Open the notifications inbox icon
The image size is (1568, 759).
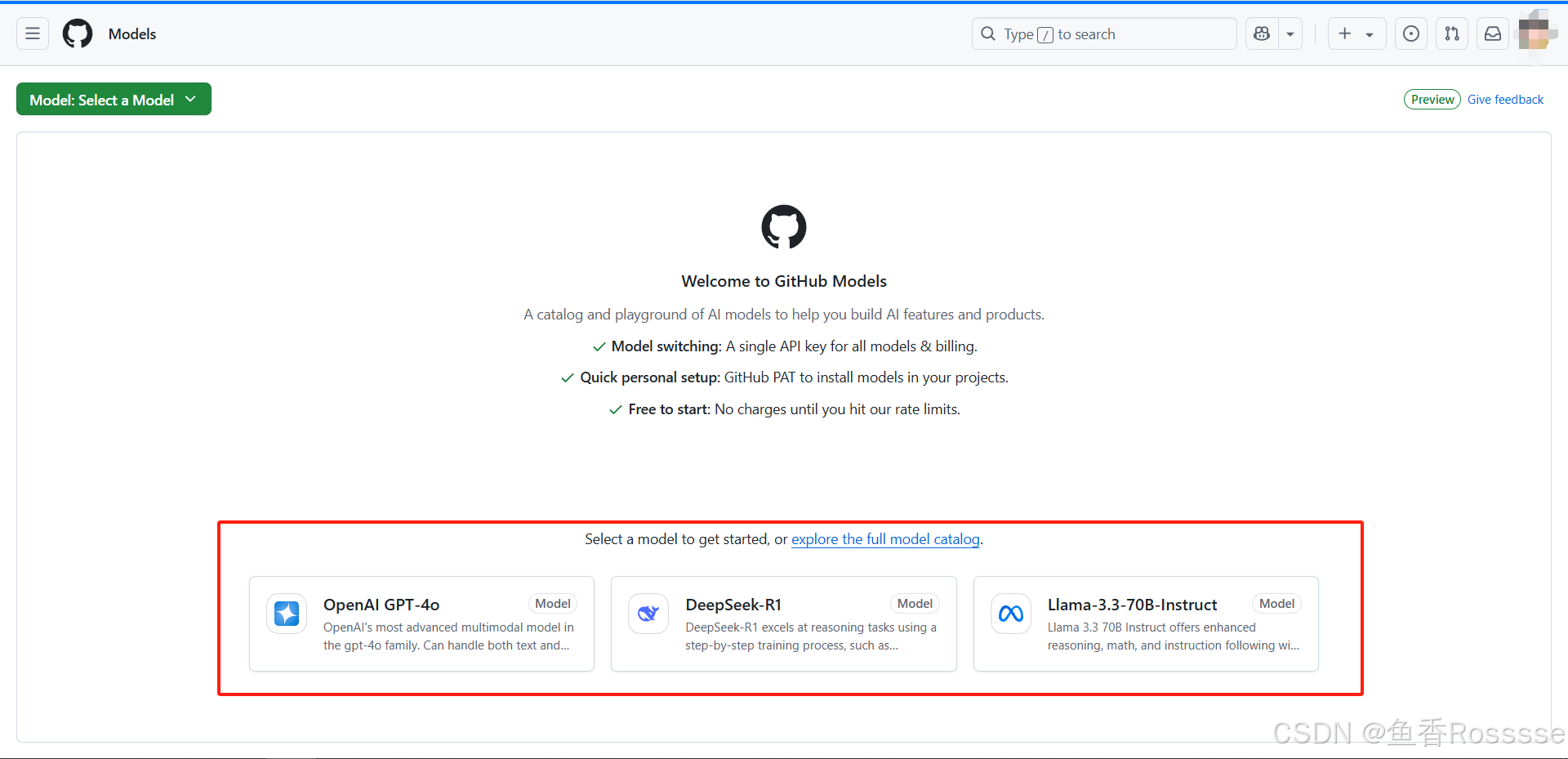pos(1493,33)
